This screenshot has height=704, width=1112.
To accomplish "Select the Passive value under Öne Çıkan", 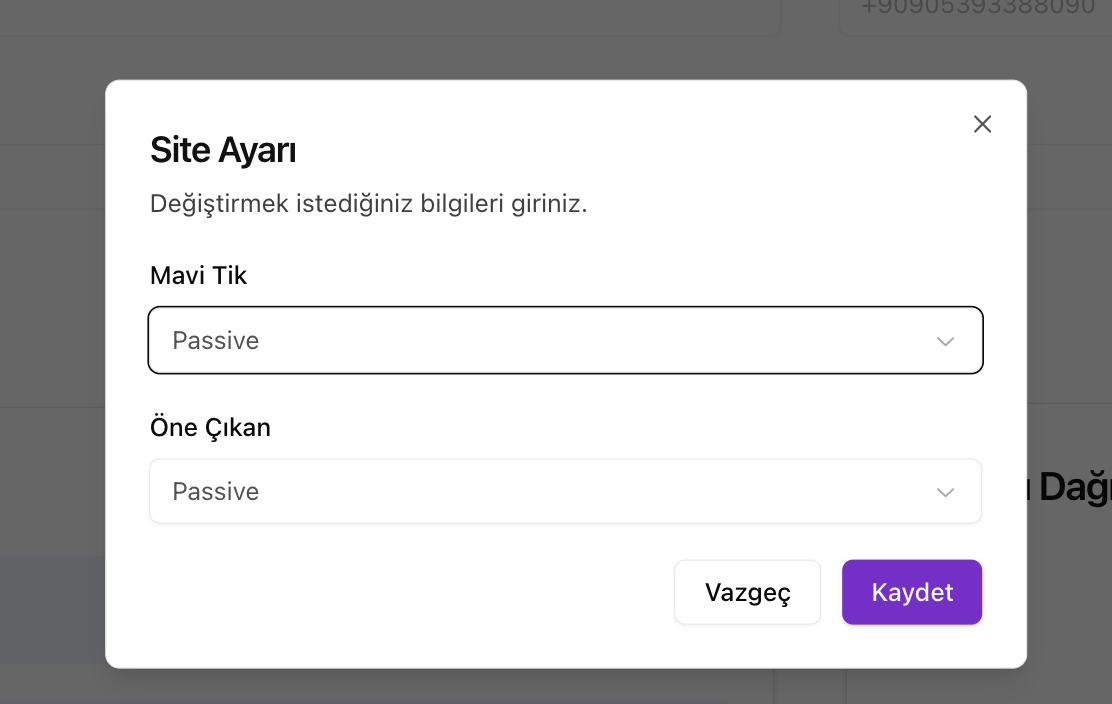I will click(x=215, y=491).
